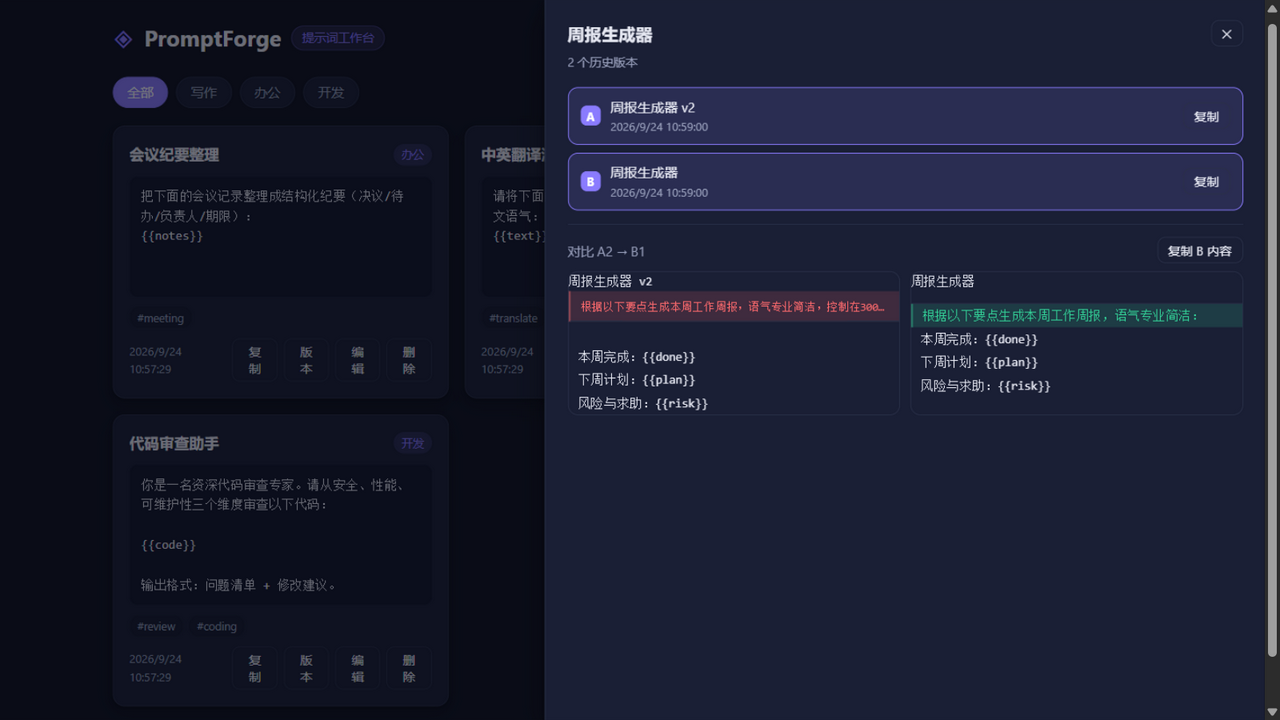Copy the 周报生成器 B version row
1280x720 pixels.
(1206, 181)
